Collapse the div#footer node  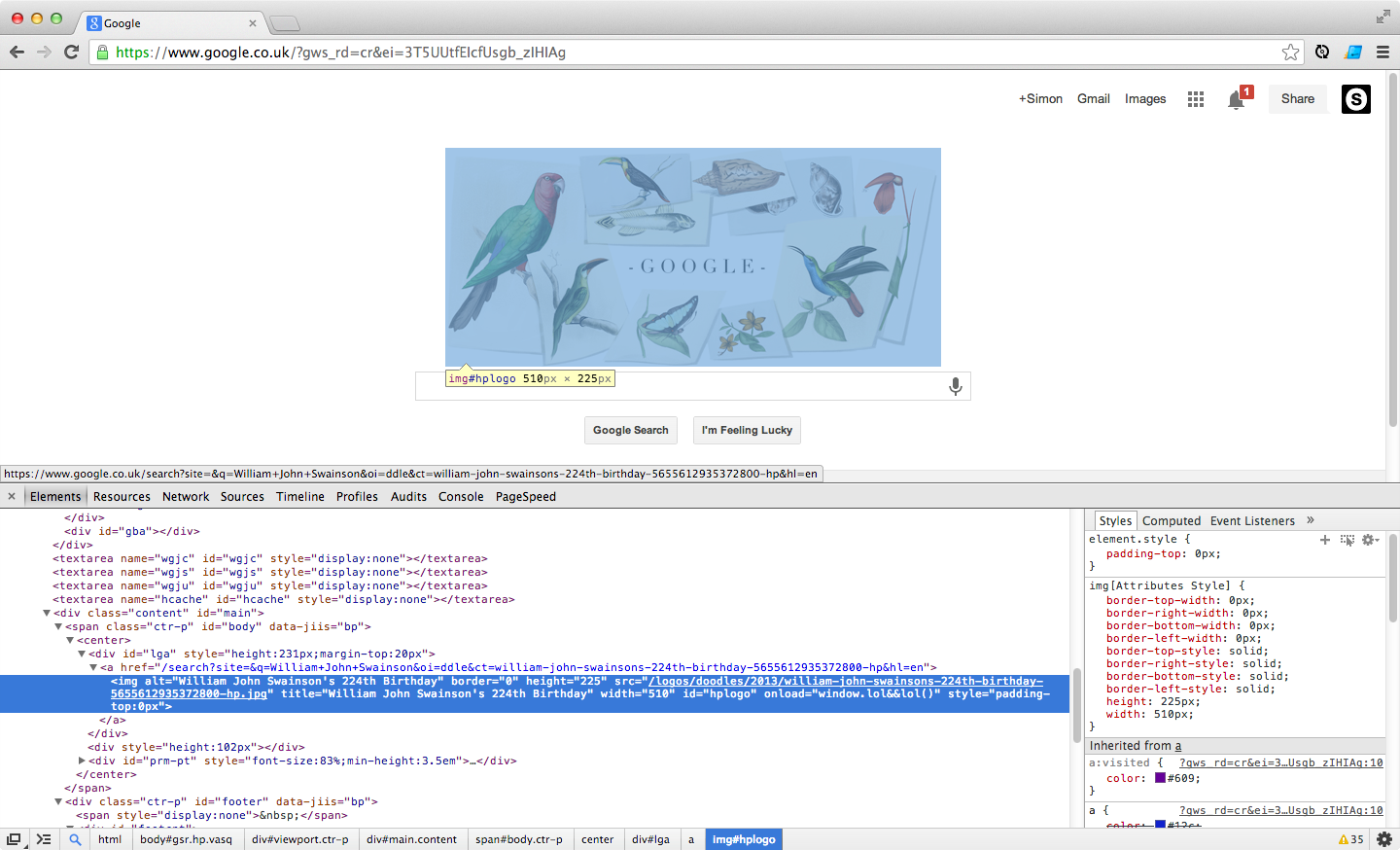(58, 801)
